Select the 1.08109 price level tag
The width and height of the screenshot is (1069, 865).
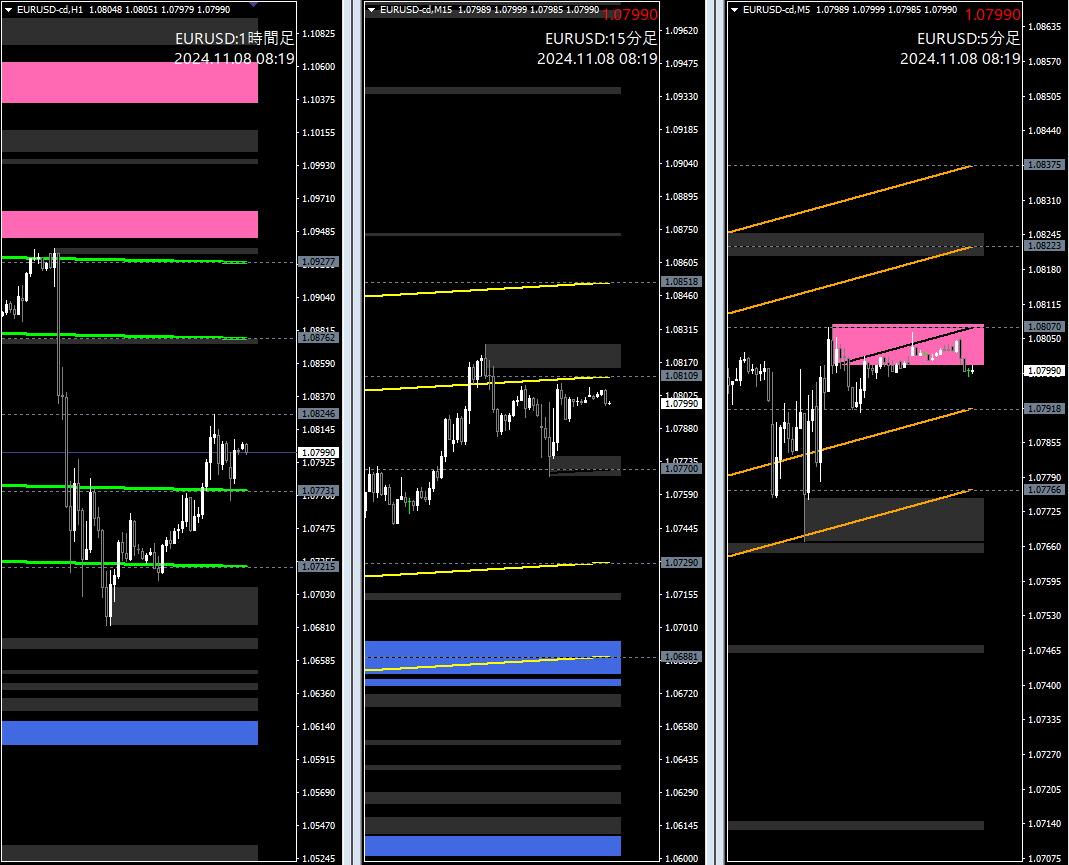(681, 376)
